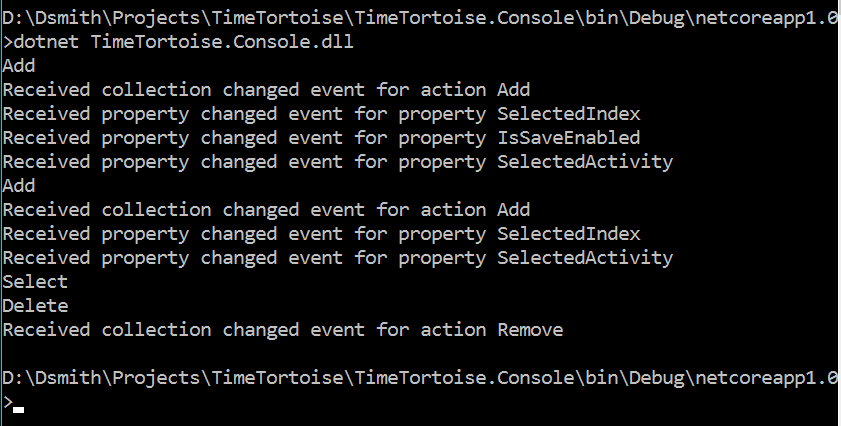The width and height of the screenshot is (841, 426).
Task: Click the word dotnet in the command
Action: 46,42
